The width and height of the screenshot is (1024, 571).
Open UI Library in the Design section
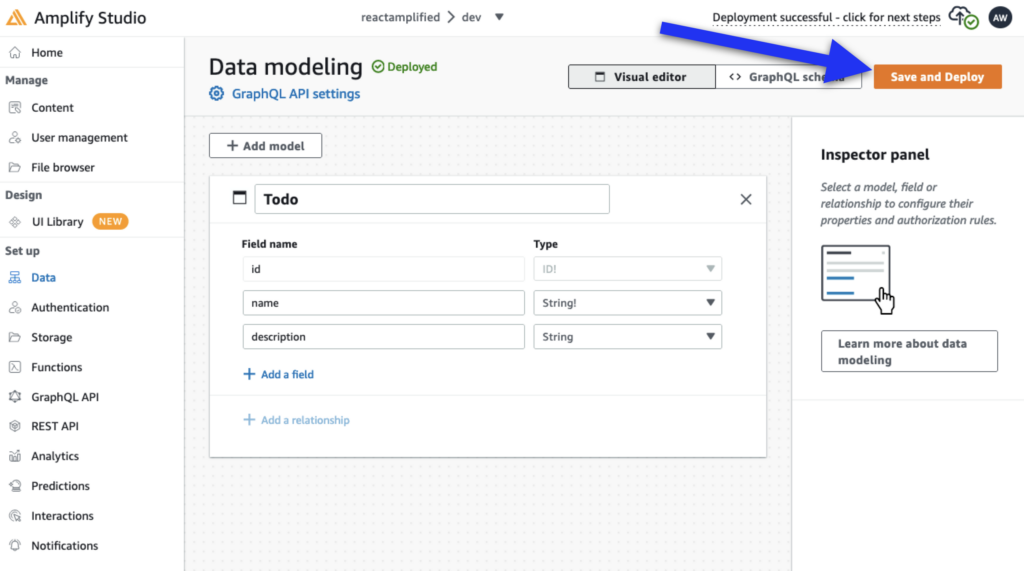pos(57,222)
